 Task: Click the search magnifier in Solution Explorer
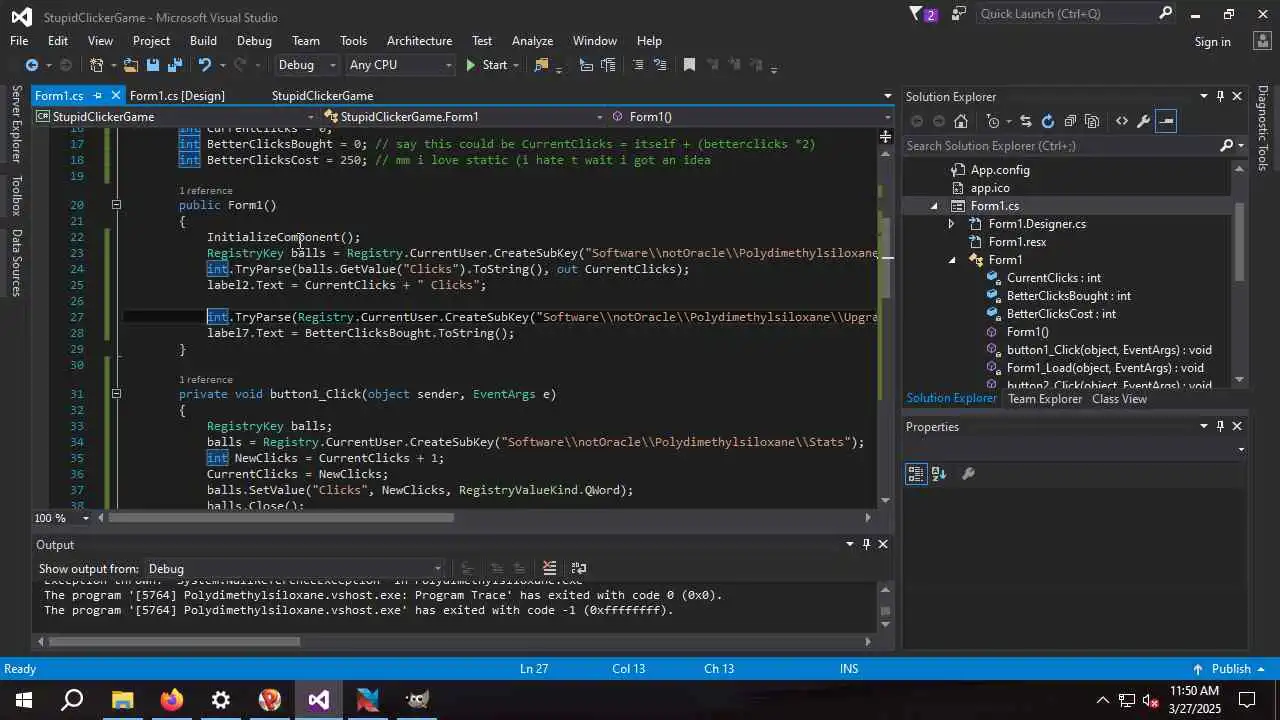point(1227,146)
